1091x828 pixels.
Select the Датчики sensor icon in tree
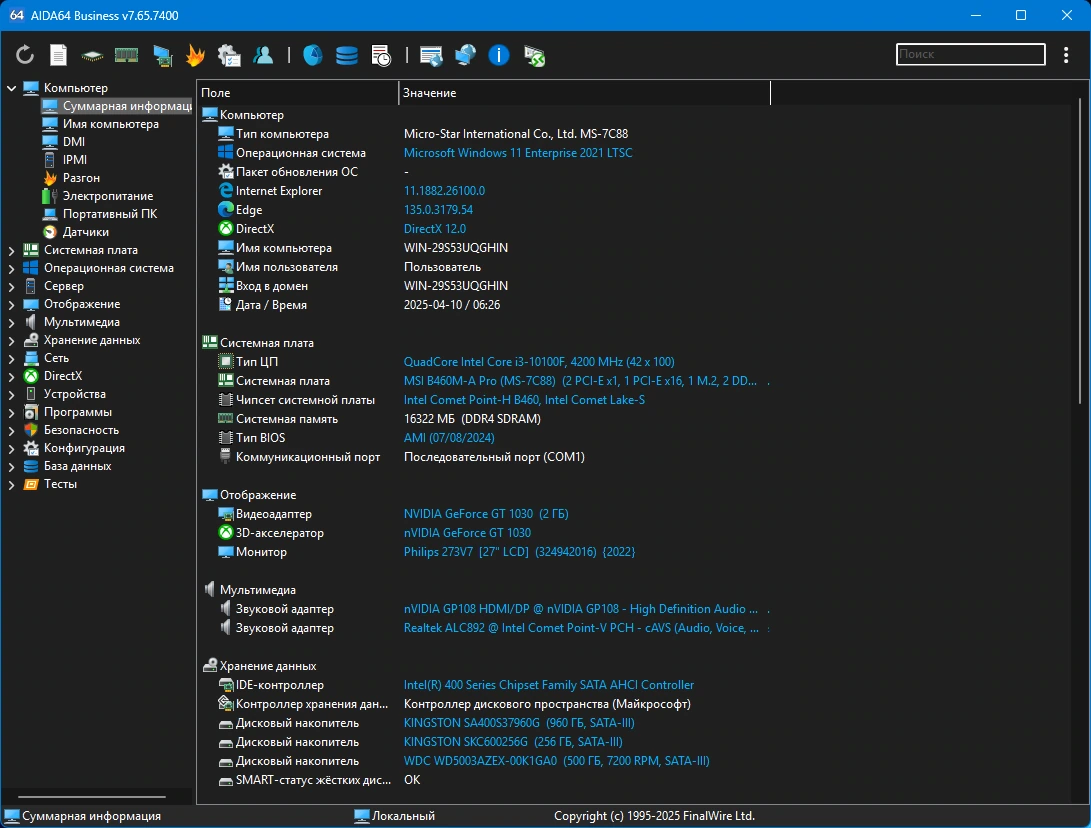coord(50,232)
